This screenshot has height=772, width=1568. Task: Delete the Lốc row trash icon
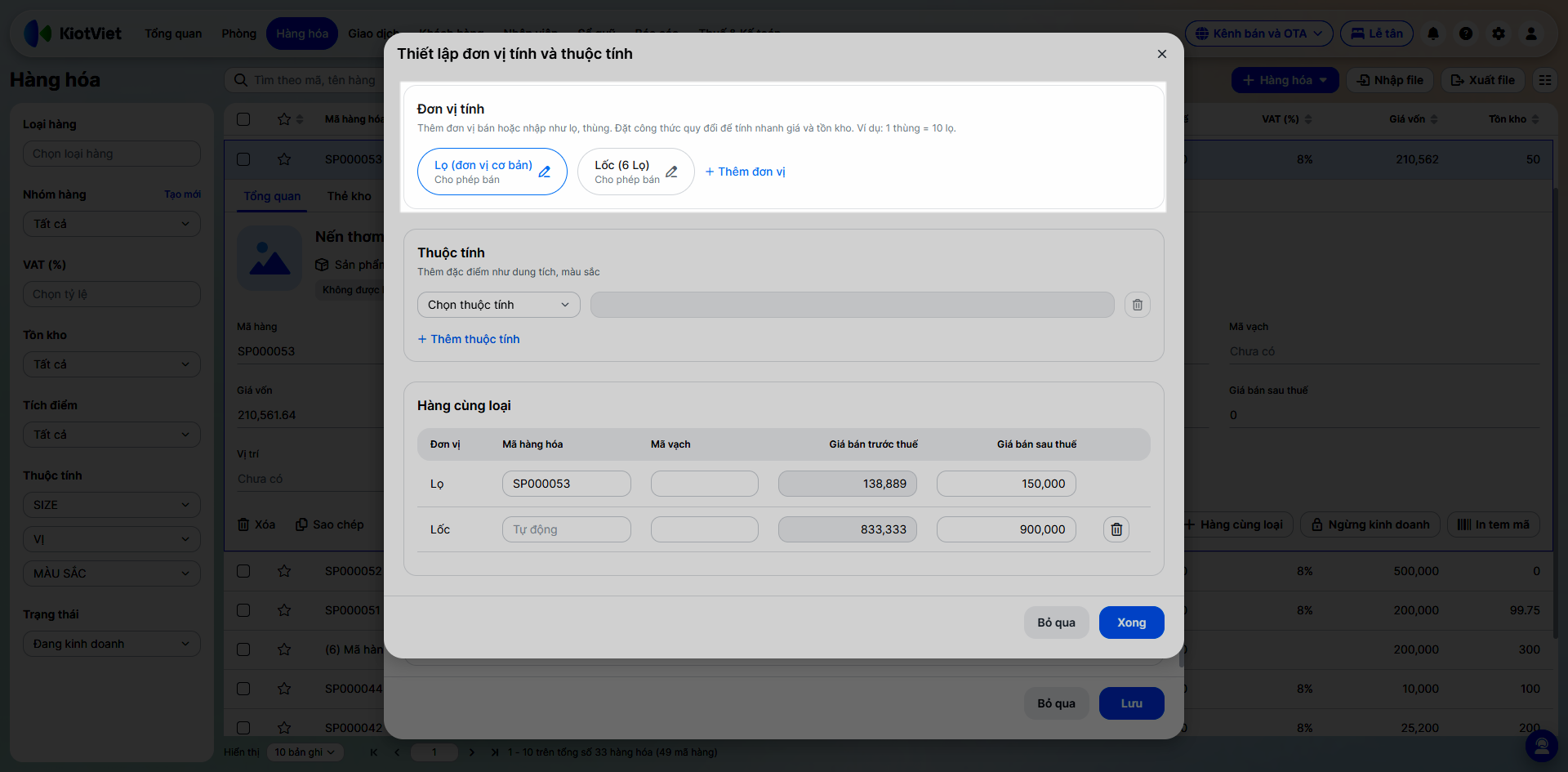pyautogui.click(x=1116, y=529)
